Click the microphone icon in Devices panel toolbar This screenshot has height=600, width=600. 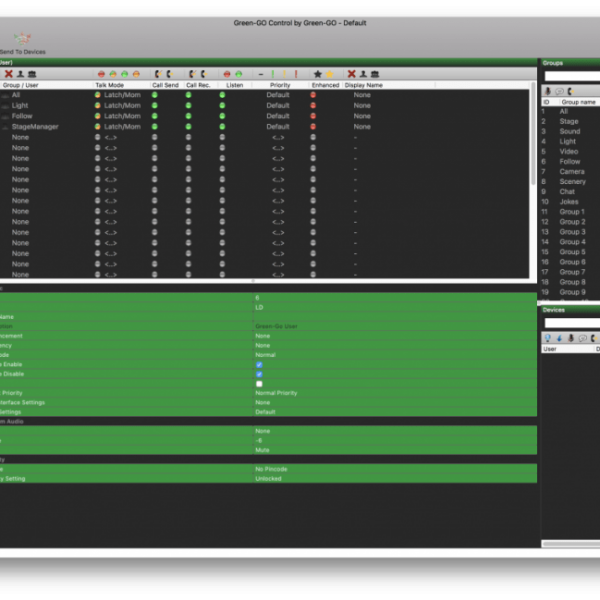point(571,338)
